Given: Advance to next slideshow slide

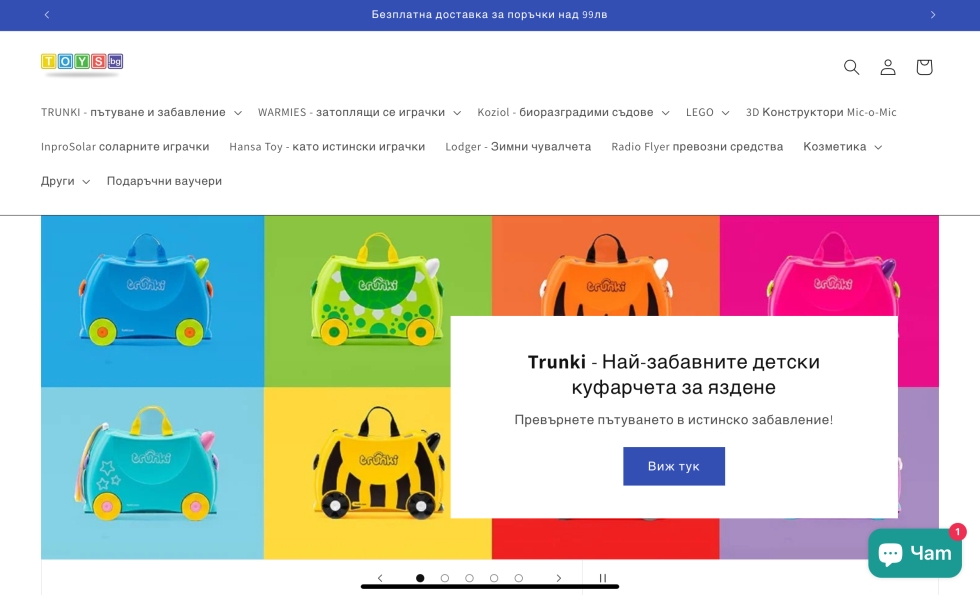Looking at the screenshot, I should [x=559, y=578].
